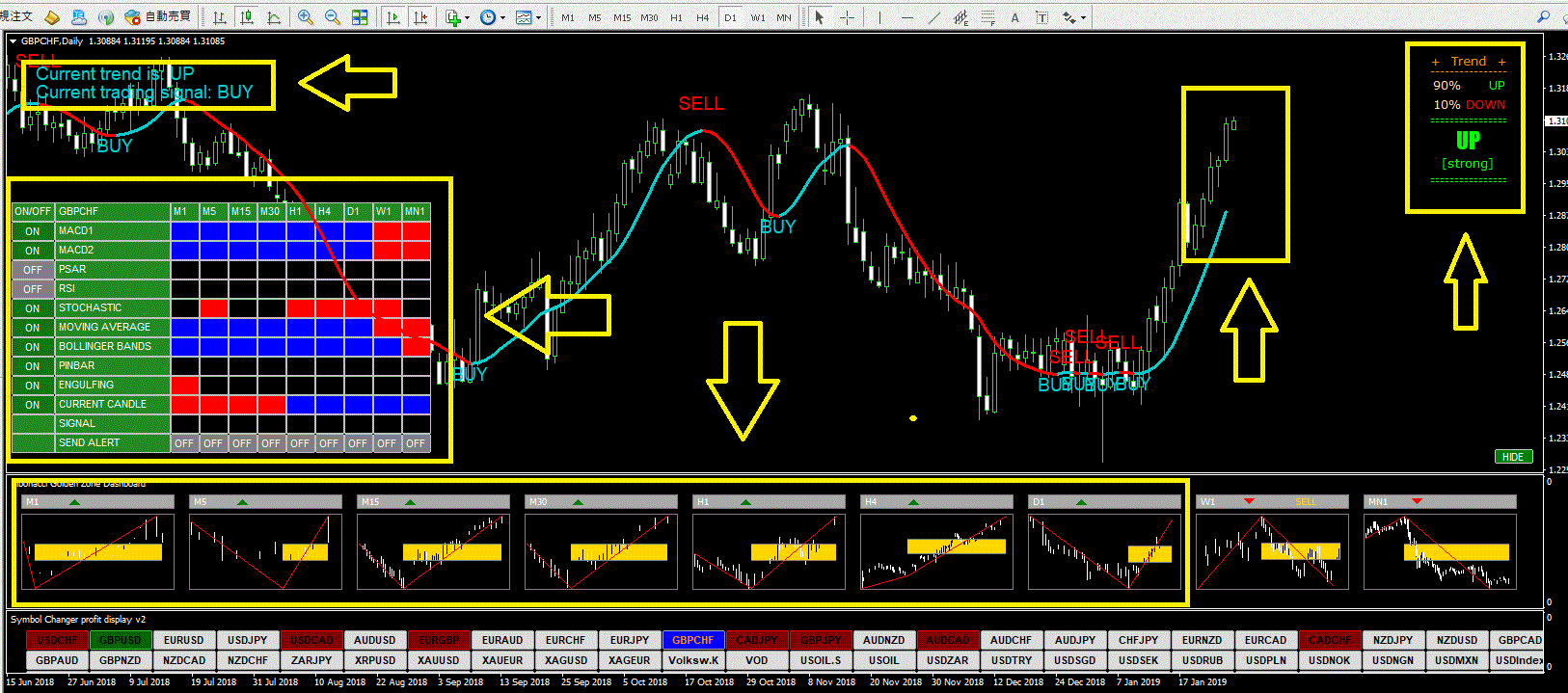Image resolution: width=1568 pixels, height=693 pixels.
Task: Switch symbol to GBPCHF
Action: click(693, 640)
